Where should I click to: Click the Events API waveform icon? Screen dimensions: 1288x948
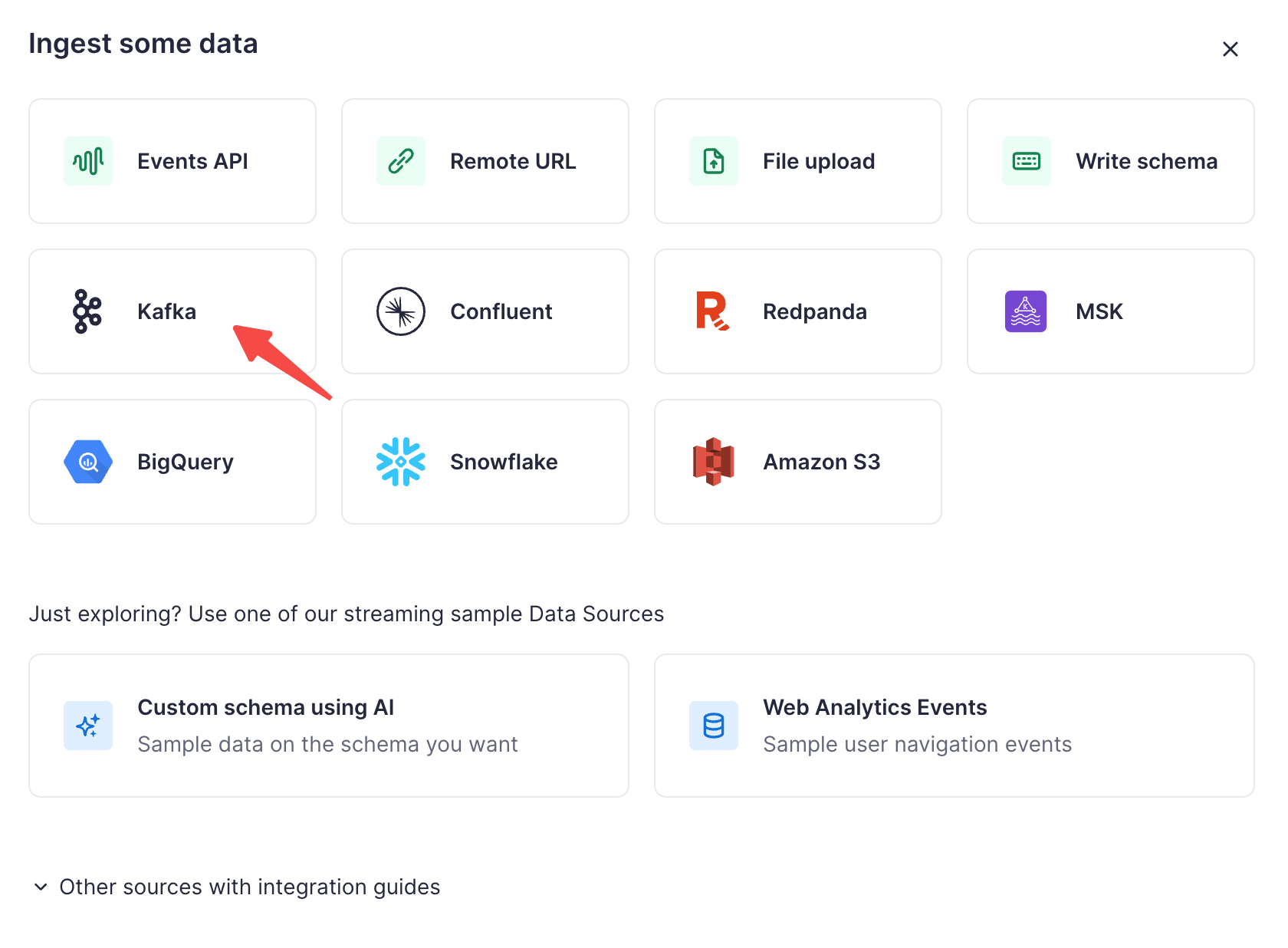[88, 161]
